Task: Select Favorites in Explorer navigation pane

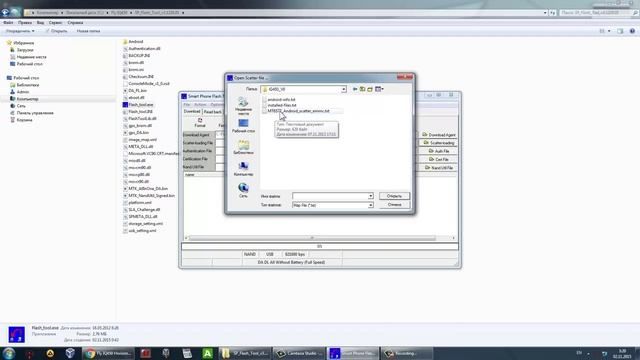Action: coord(20,43)
